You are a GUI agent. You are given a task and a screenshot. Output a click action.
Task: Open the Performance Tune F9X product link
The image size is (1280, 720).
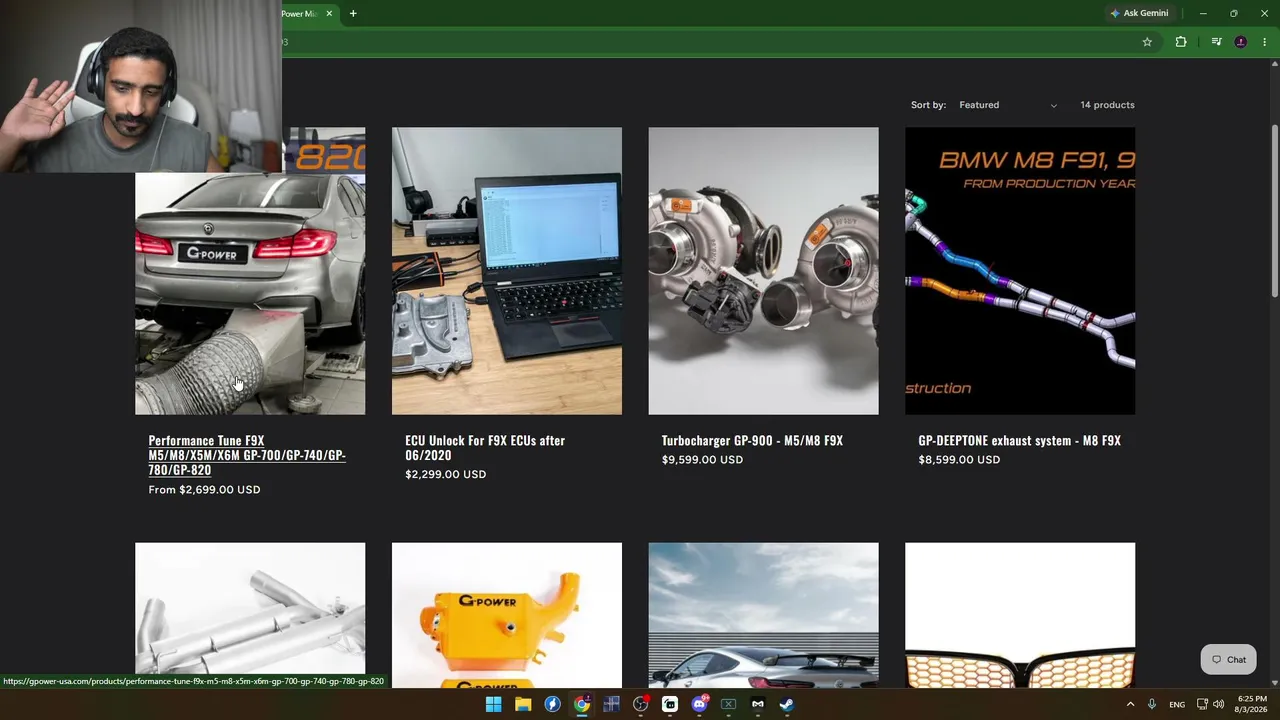[247, 455]
